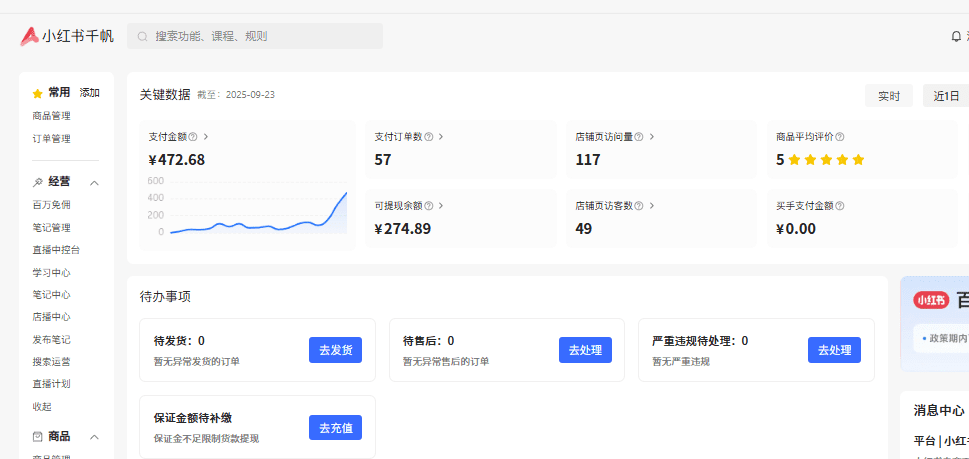Image resolution: width=969 pixels, height=459 pixels.
Task: Click the notification bell icon
Action: point(956,36)
